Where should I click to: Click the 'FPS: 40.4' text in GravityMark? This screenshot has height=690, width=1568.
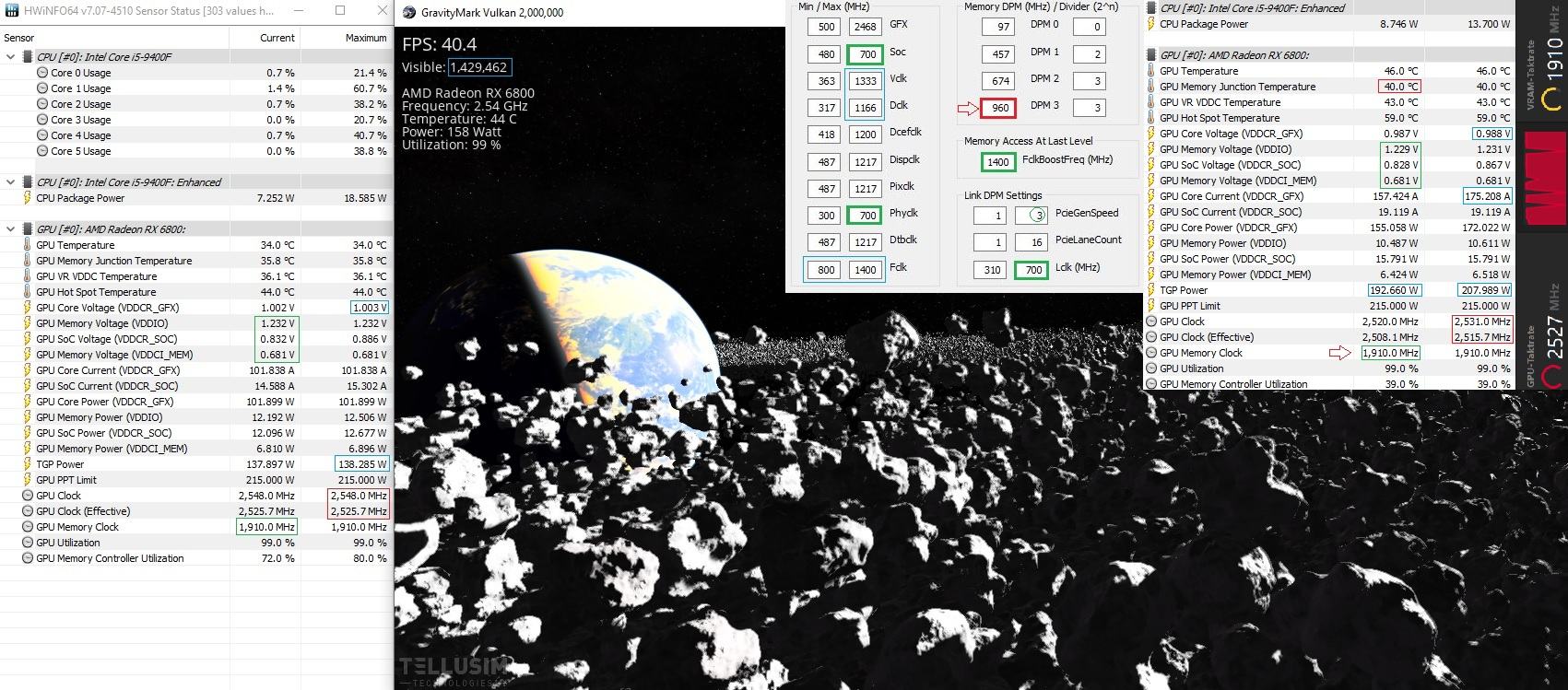pos(440,44)
